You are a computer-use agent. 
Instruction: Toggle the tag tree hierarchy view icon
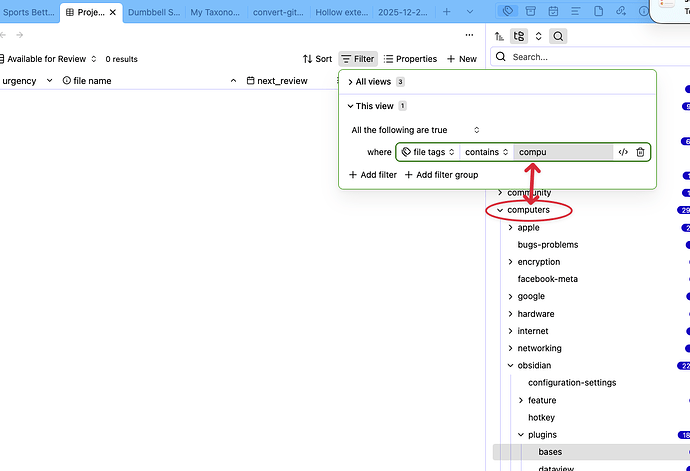(x=518, y=36)
